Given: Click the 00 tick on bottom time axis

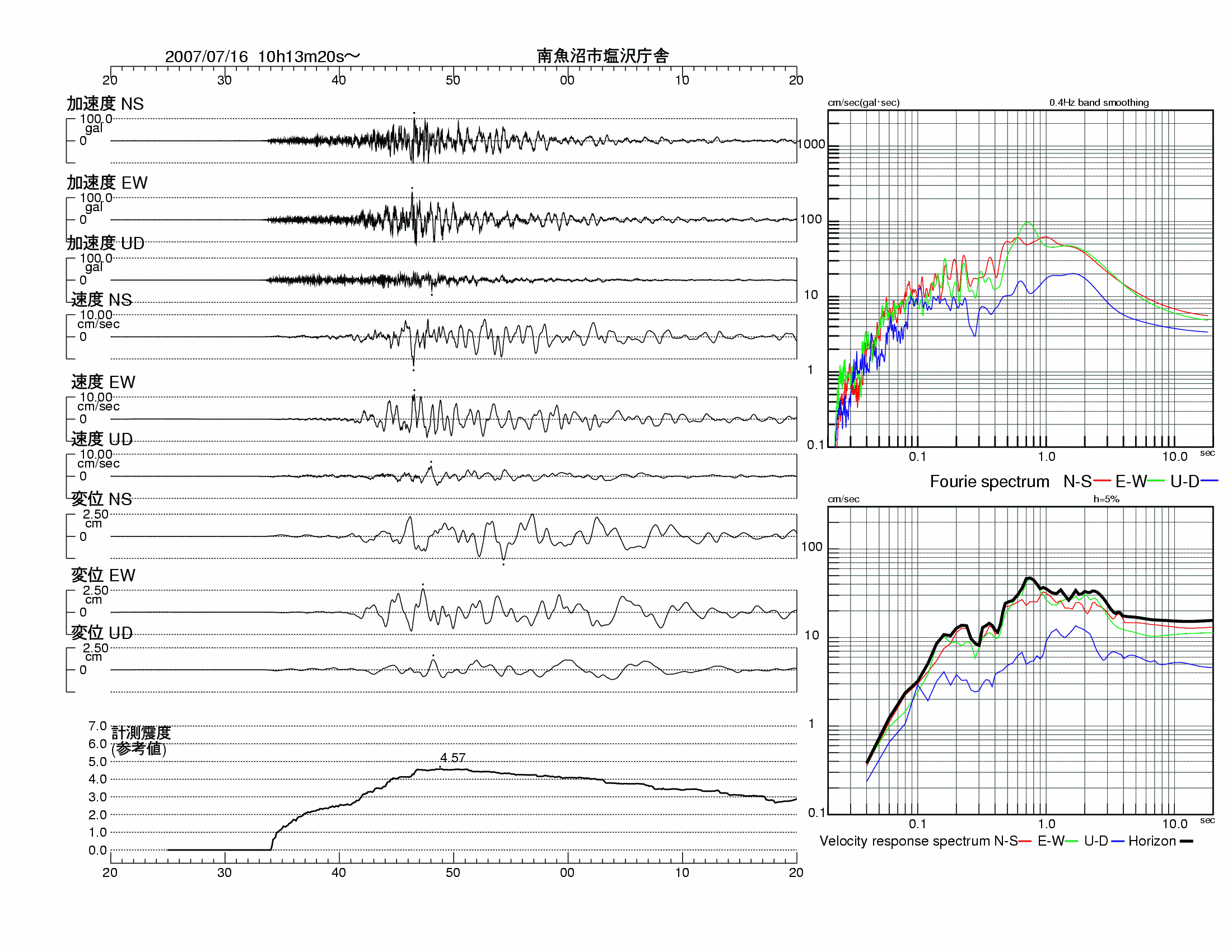Looking at the screenshot, I should (x=567, y=872).
